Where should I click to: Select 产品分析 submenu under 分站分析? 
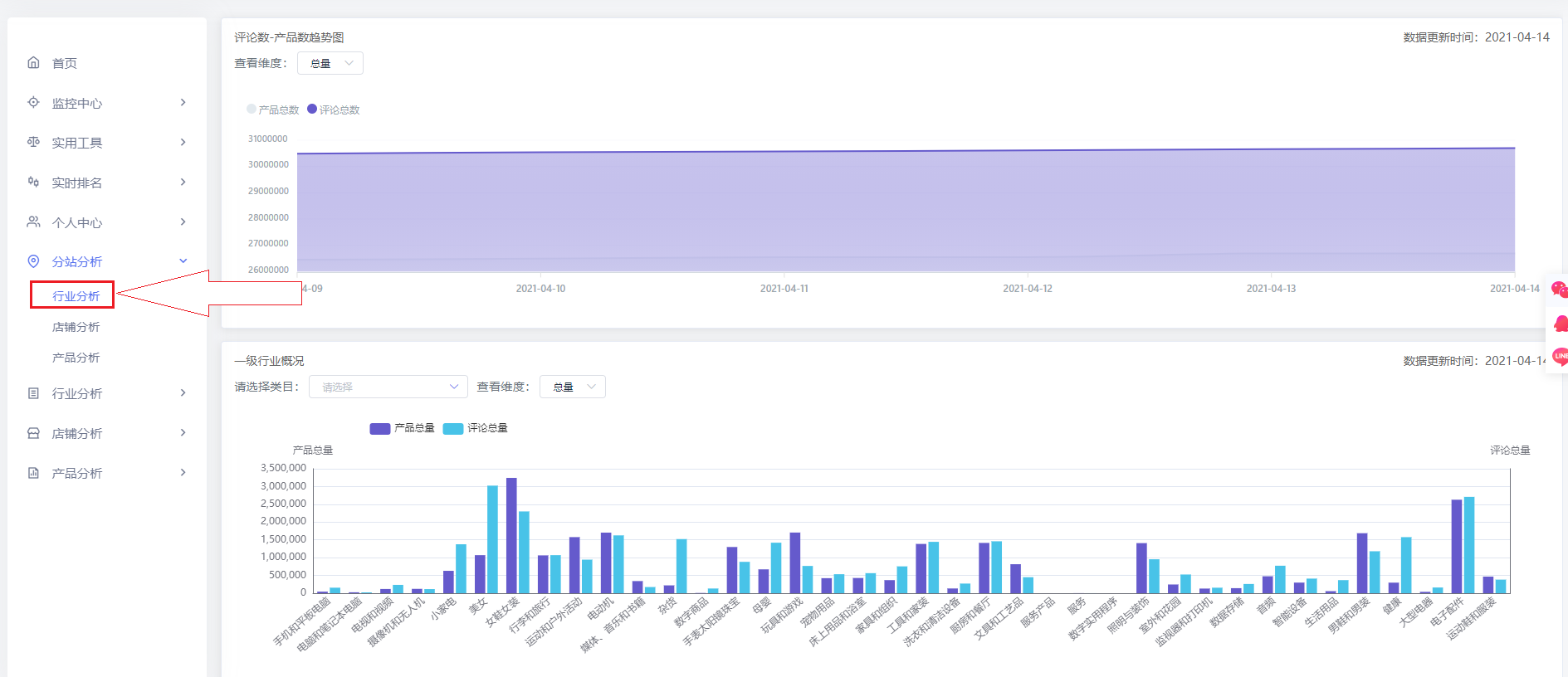[x=76, y=358]
